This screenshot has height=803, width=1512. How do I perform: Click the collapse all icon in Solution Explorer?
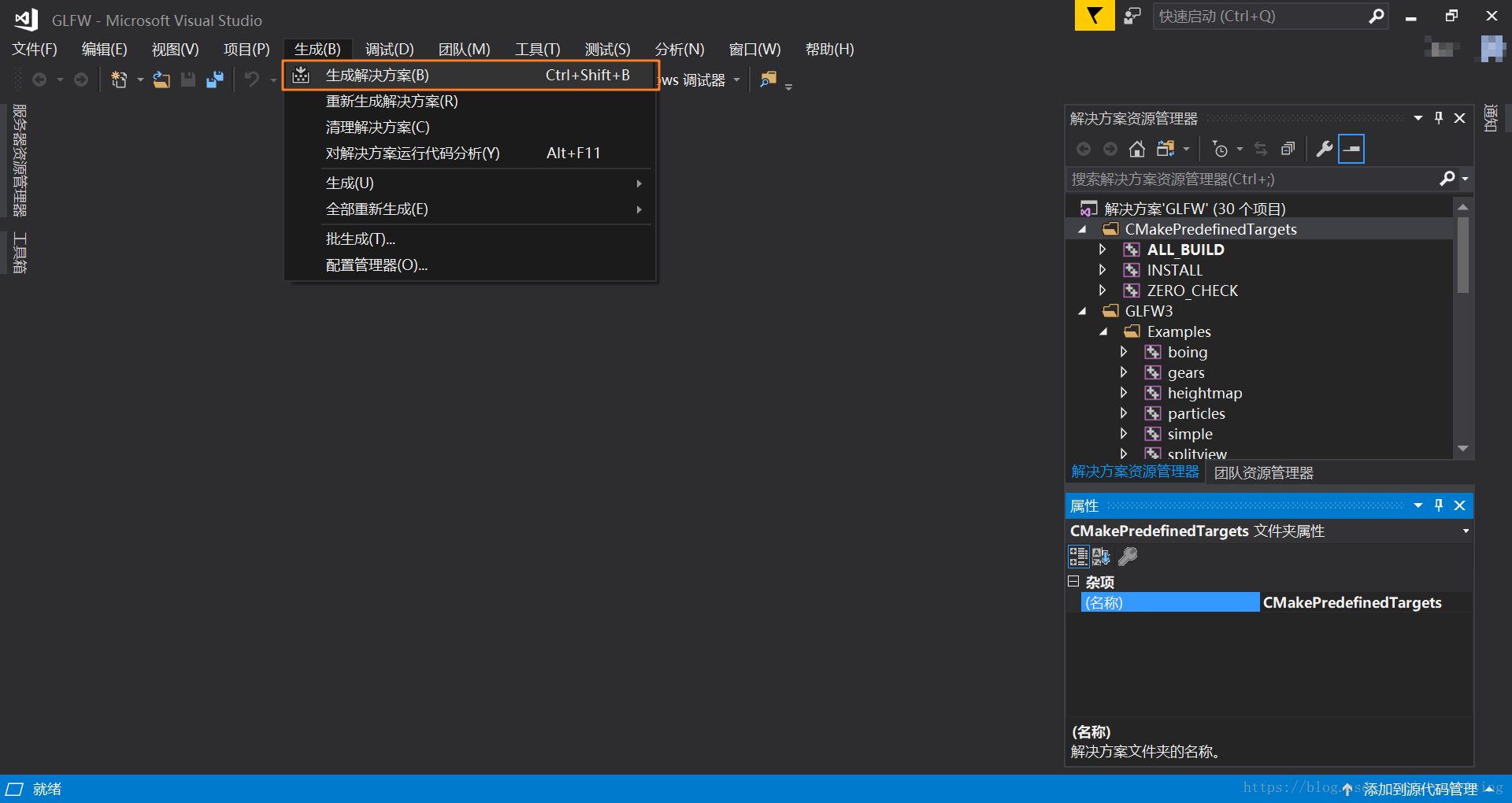tap(1288, 149)
